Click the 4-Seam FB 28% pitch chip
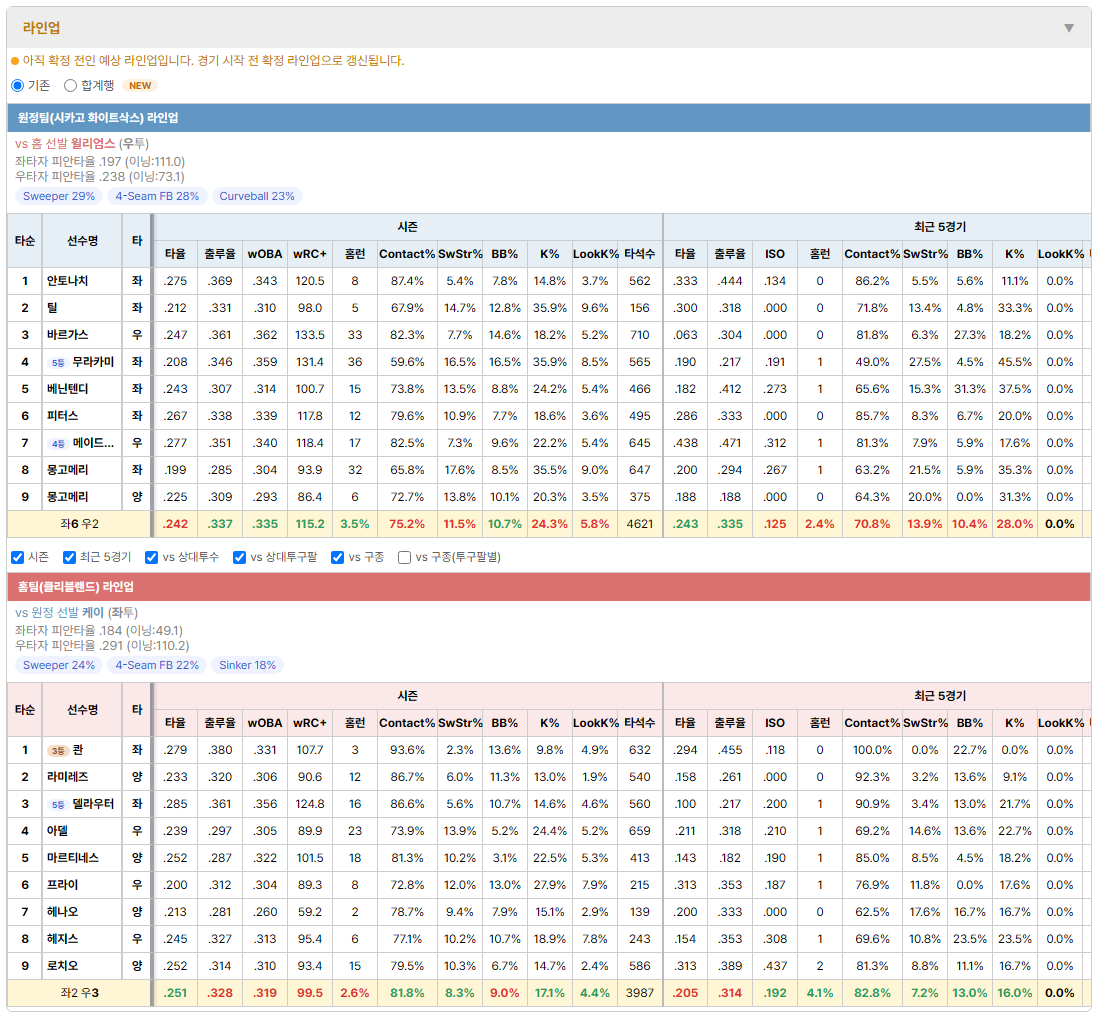This screenshot has height=1018, width=1098. [x=157, y=196]
